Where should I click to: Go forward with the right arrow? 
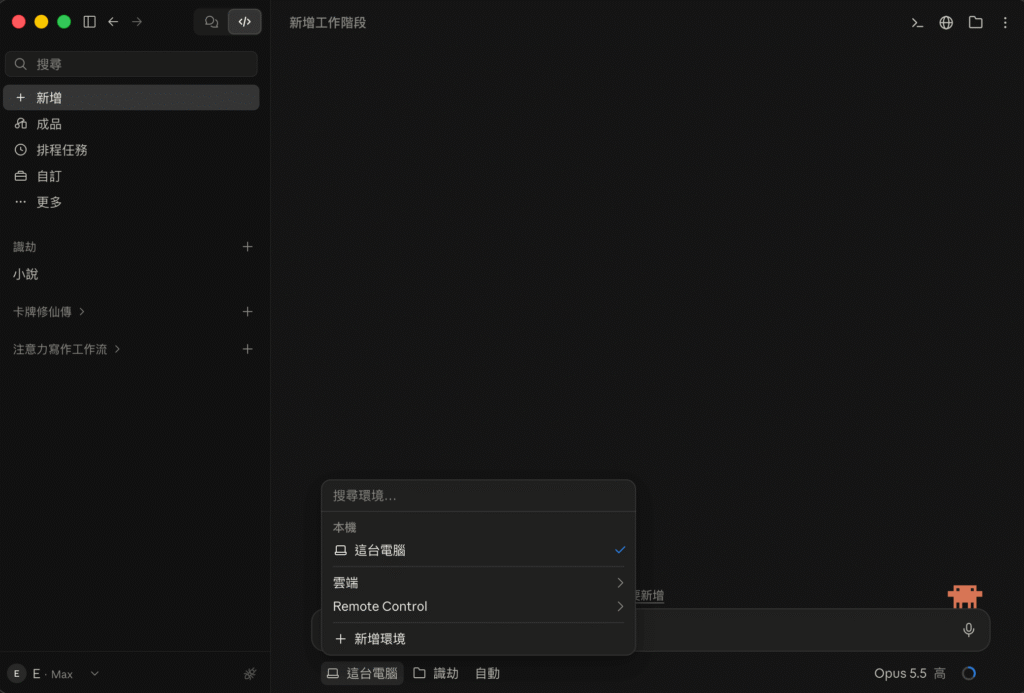[x=136, y=22]
